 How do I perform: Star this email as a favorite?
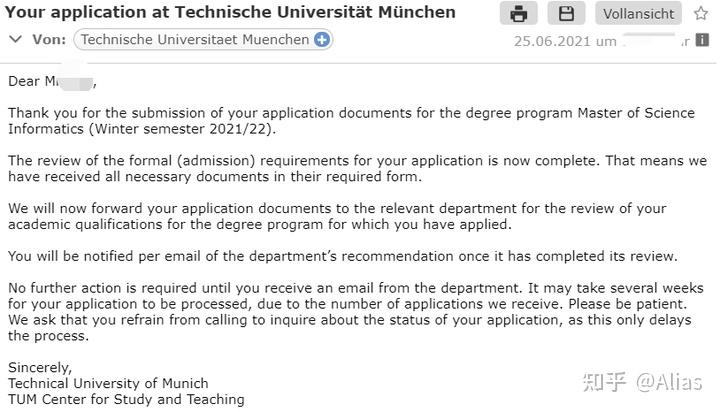click(701, 13)
